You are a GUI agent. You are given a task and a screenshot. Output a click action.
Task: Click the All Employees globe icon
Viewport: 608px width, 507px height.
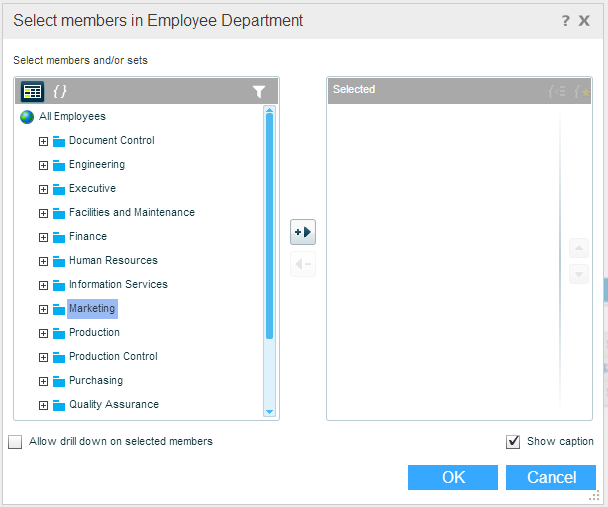(x=27, y=117)
